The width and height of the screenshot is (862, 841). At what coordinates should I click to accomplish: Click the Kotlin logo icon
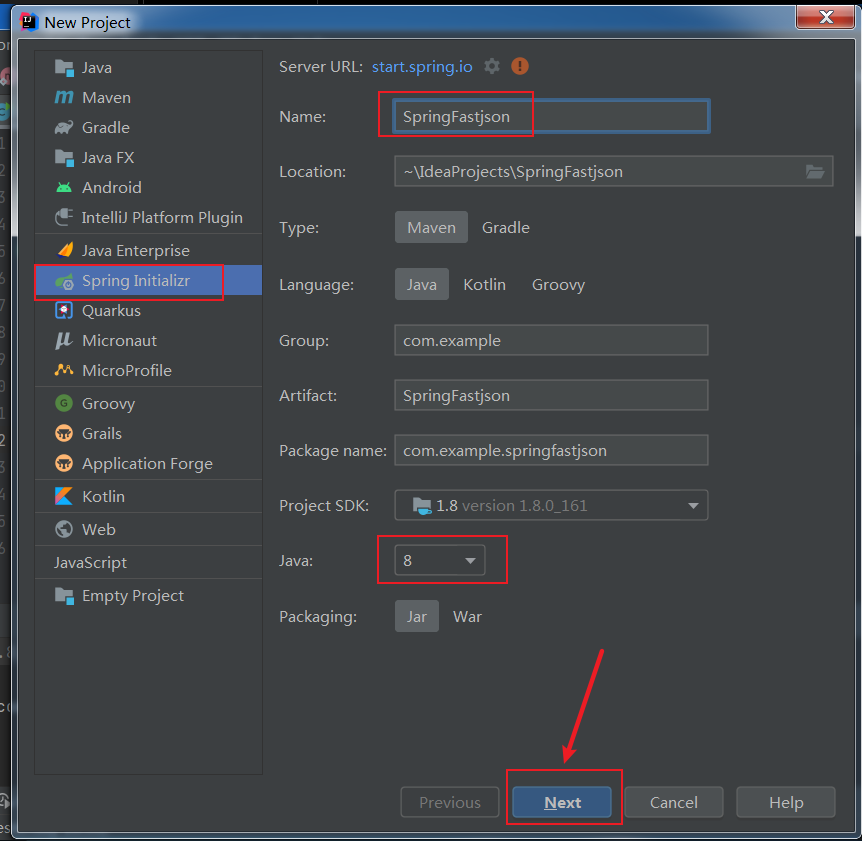pos(64,496)
